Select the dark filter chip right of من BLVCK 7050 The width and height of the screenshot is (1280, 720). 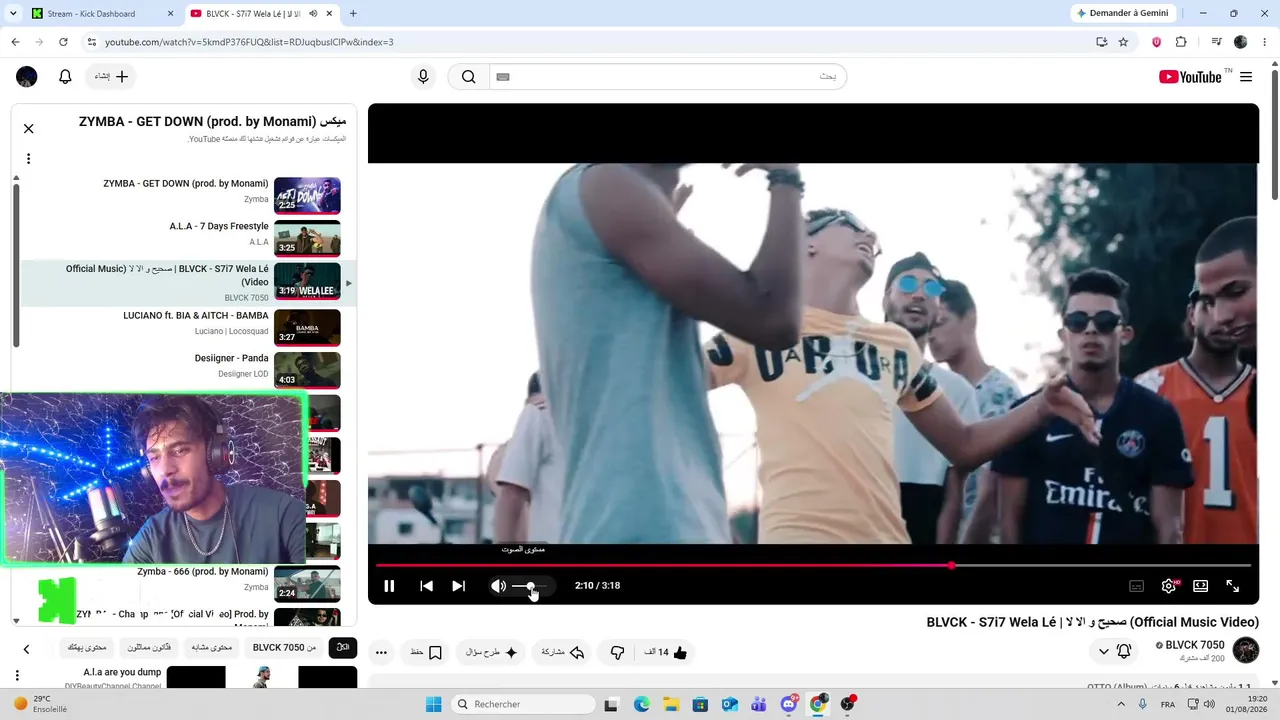click(343, 647)
